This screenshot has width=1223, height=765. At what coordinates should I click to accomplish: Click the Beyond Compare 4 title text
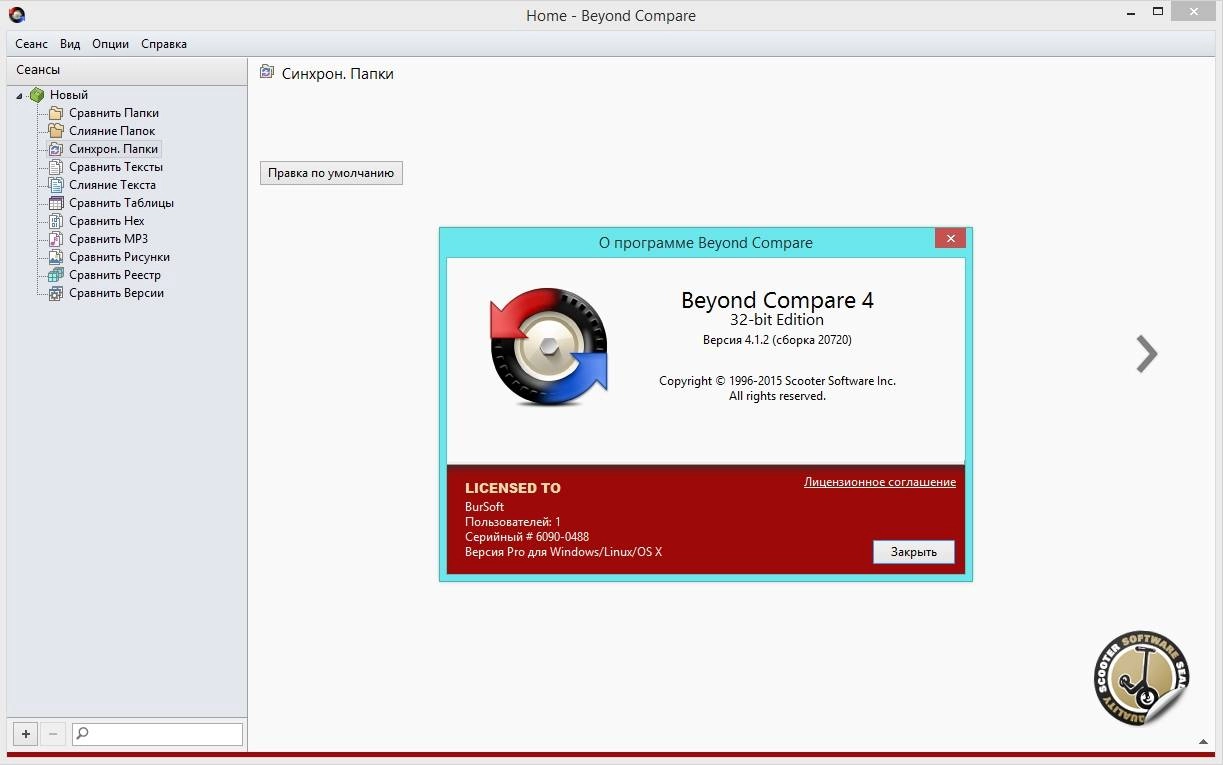777,300
